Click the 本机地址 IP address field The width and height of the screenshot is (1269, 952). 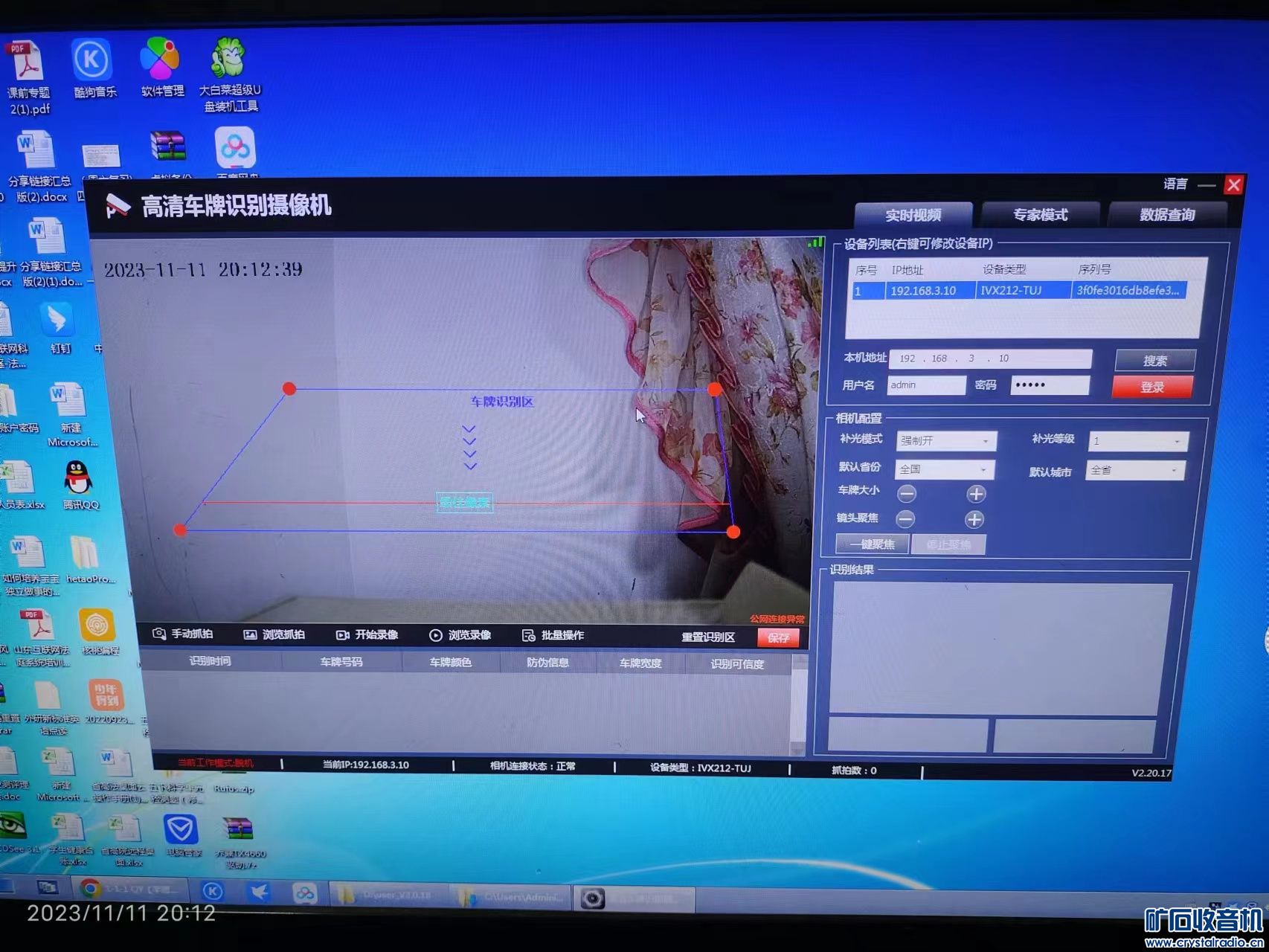pyautogui.click(x=990, y=358)
